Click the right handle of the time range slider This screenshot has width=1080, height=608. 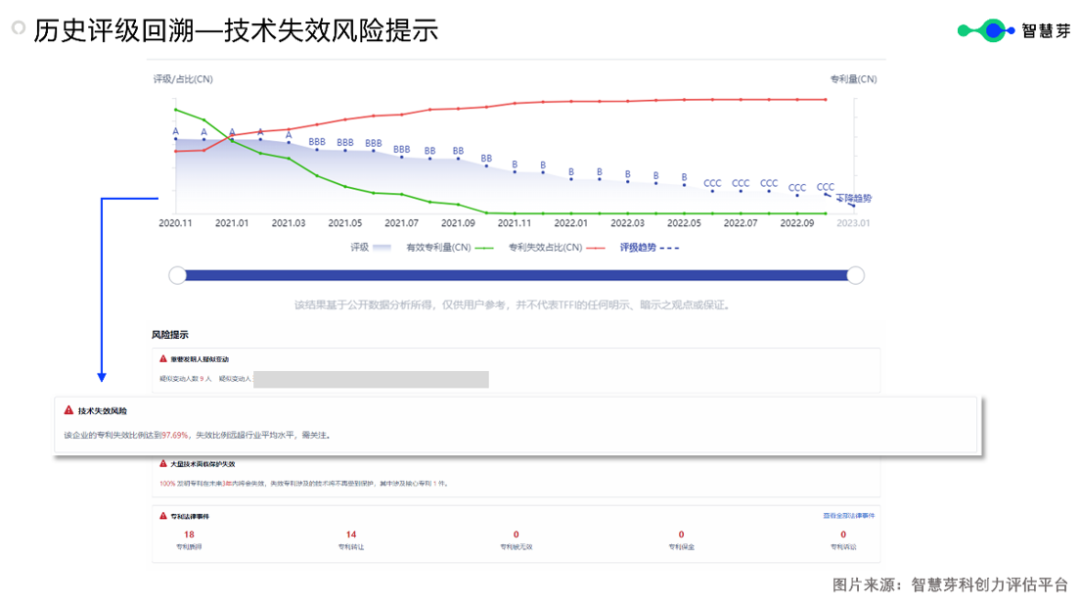pyautogui.click(x=855, y=276)
